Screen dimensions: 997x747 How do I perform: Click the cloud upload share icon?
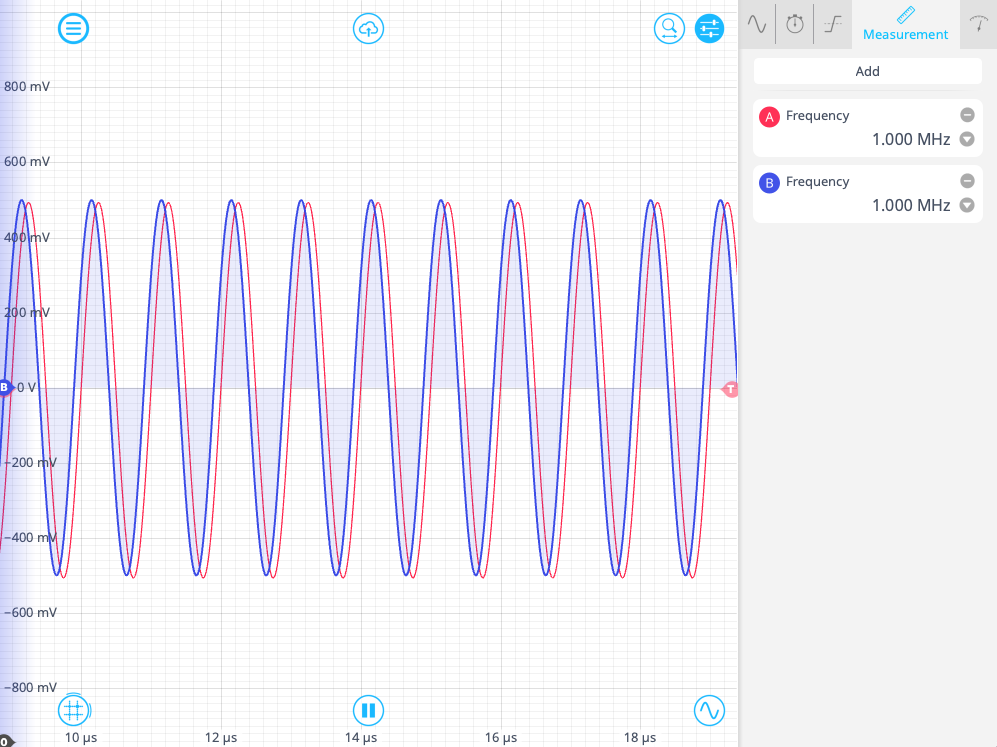(x=369, y=28)
